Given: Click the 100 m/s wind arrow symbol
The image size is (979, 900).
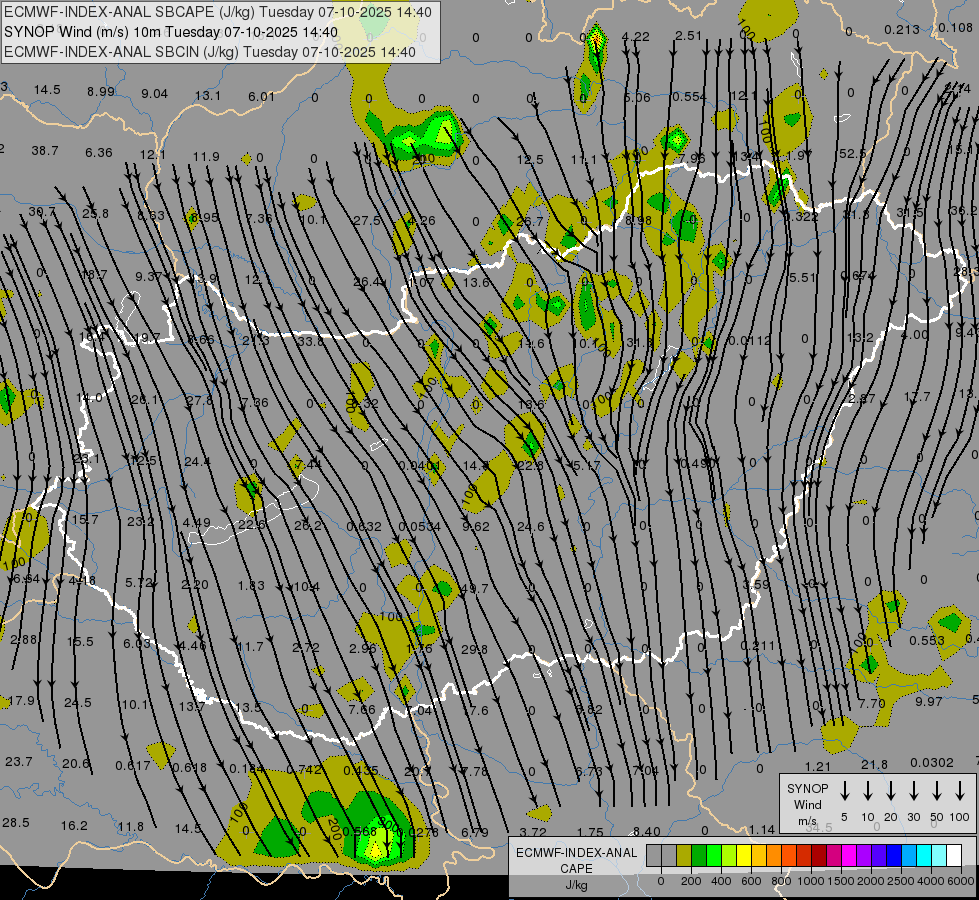Looking at the screenshot, I should coord(960,791).
